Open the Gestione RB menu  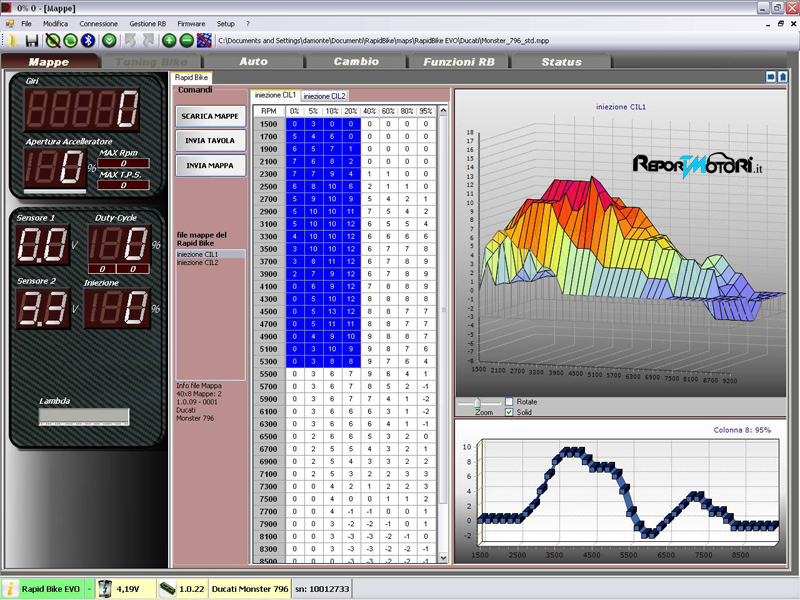pyautogui.click(x=148, y=23)
